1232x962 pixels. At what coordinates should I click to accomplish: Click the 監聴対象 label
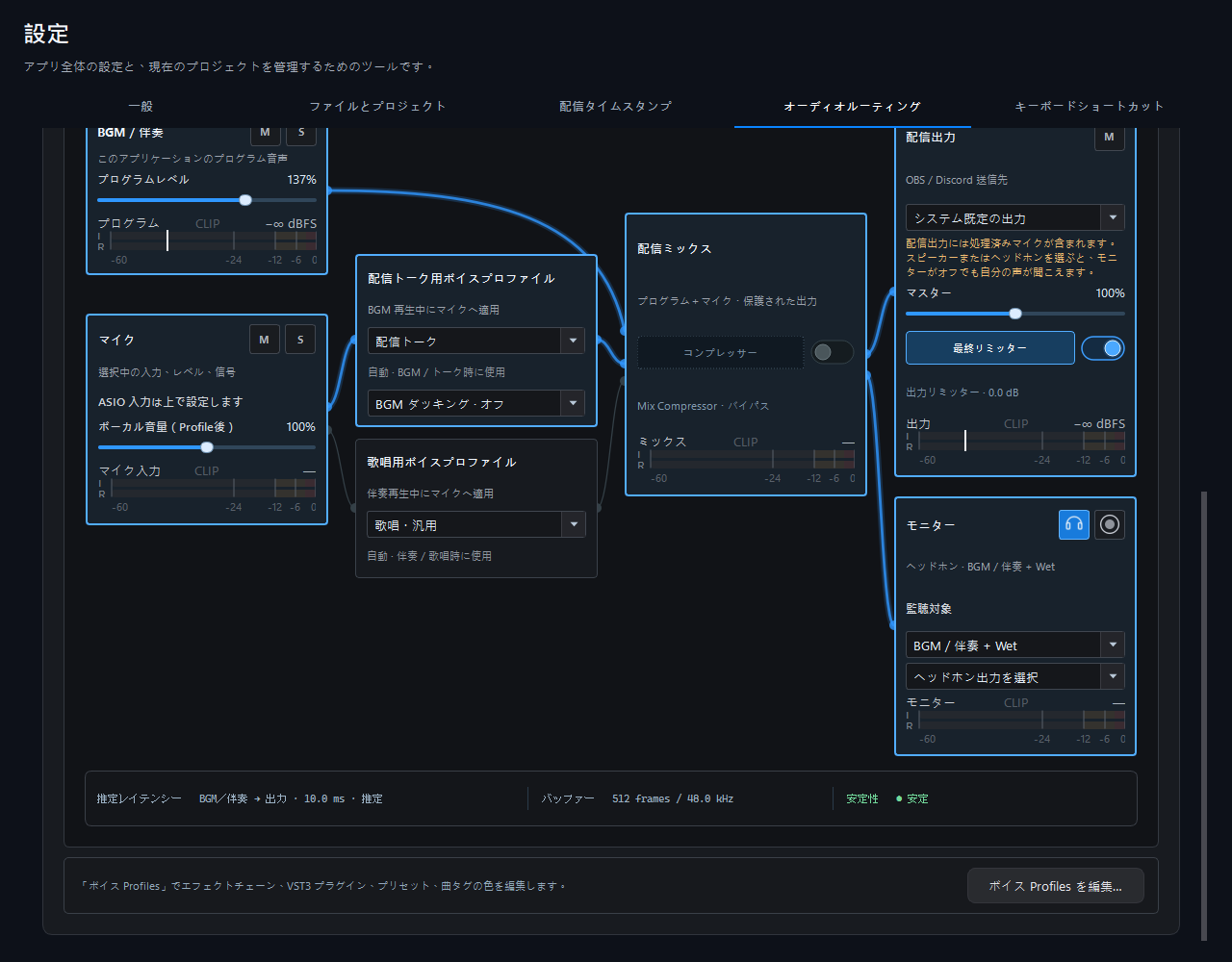pos(929,609)
